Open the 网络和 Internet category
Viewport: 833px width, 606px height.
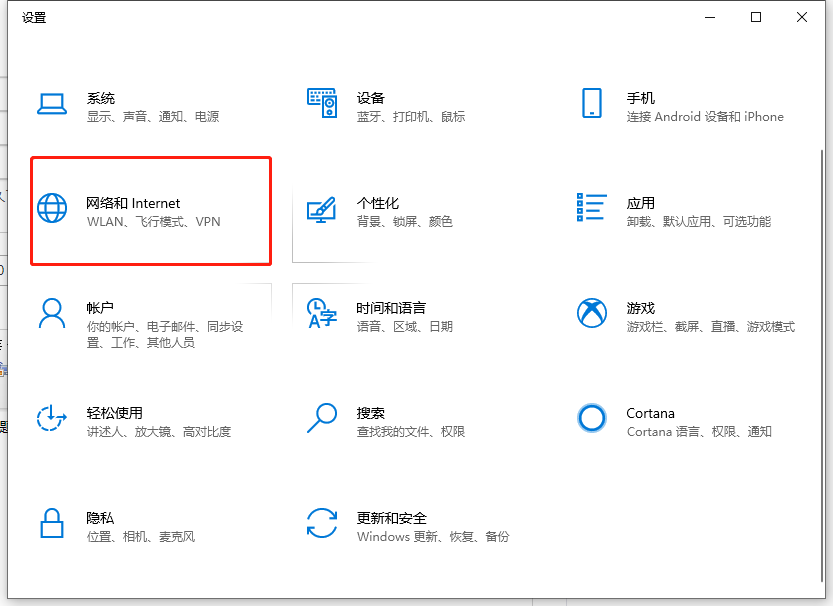tap(150, 211)
